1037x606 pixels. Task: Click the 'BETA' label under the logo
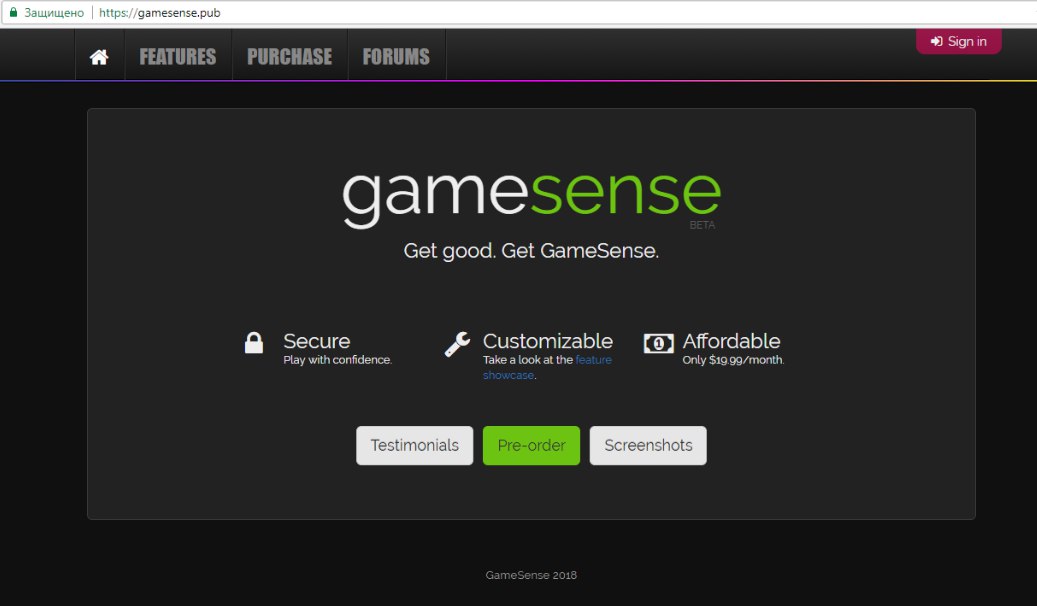[702, 225]
